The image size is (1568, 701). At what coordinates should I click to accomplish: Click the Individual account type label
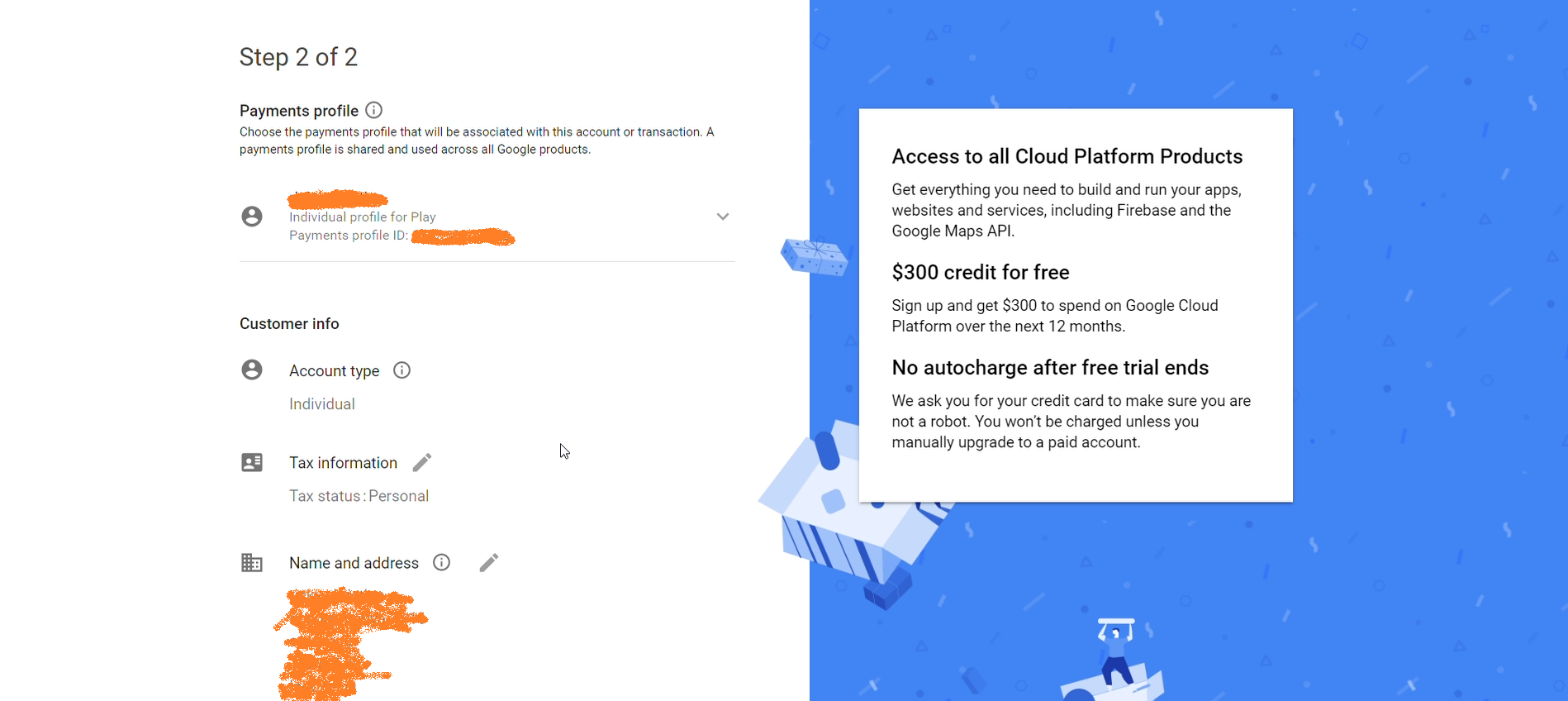[x=321, y=403]
